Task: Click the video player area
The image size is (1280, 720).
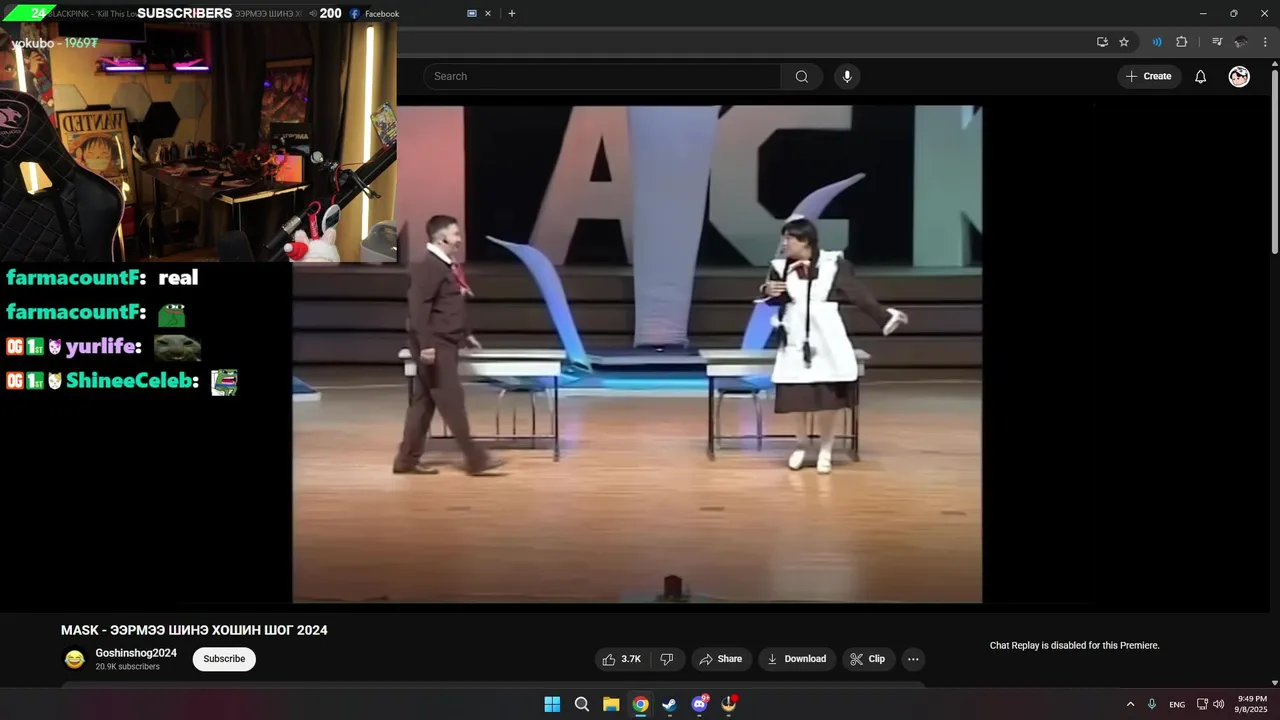Action: 637,354
